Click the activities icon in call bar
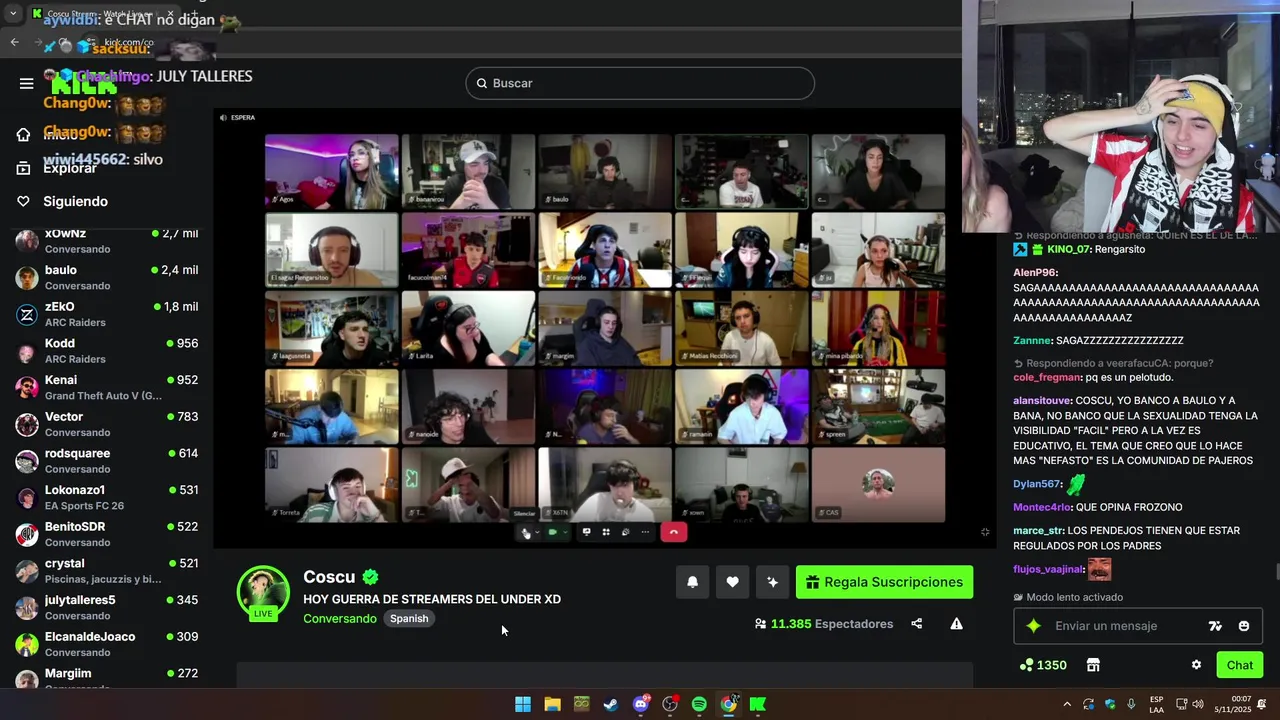The image size is (1280, 720). [x=626, y=532]
